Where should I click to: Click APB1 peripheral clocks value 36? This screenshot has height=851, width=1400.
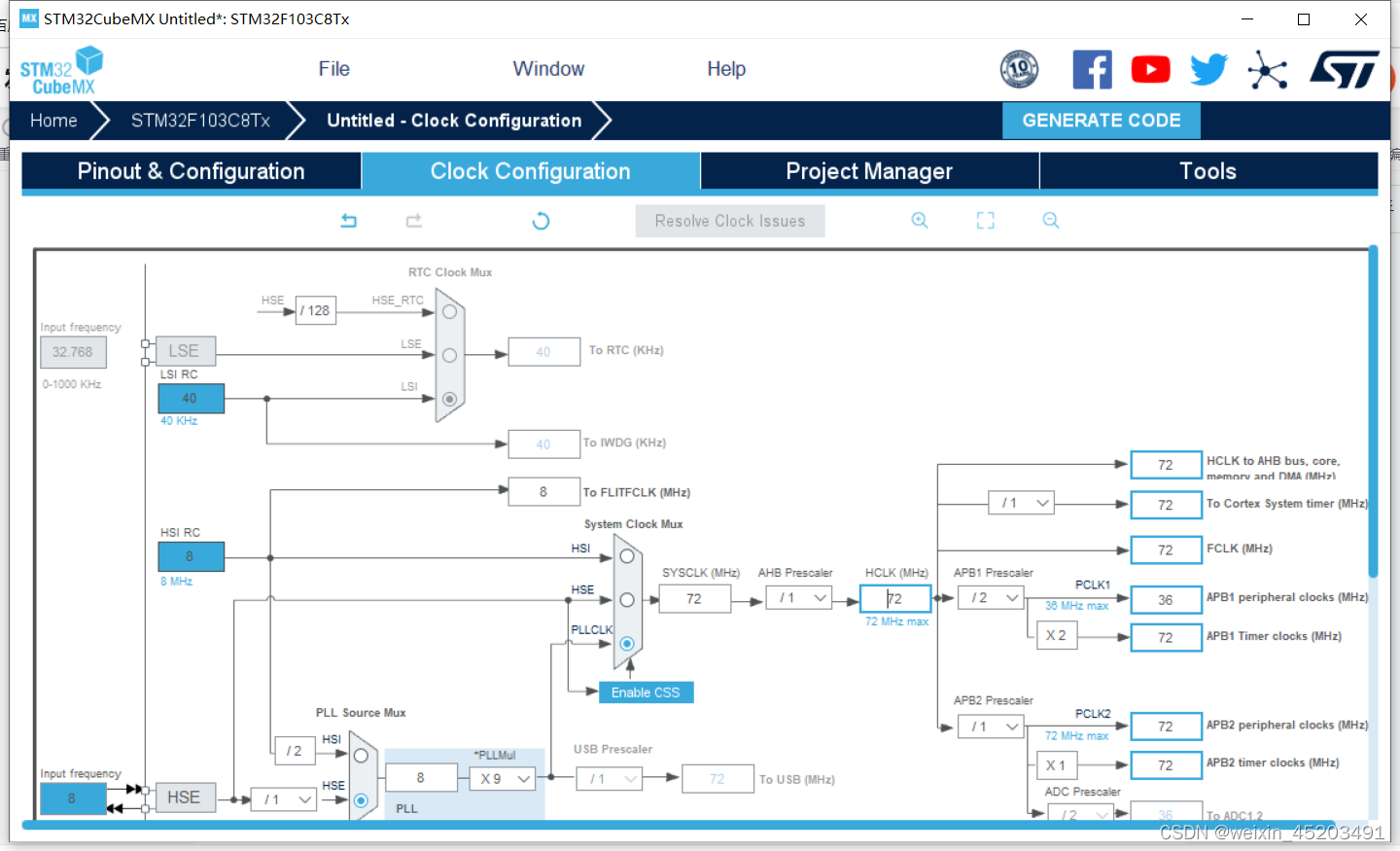click(x=1167, y=600)
